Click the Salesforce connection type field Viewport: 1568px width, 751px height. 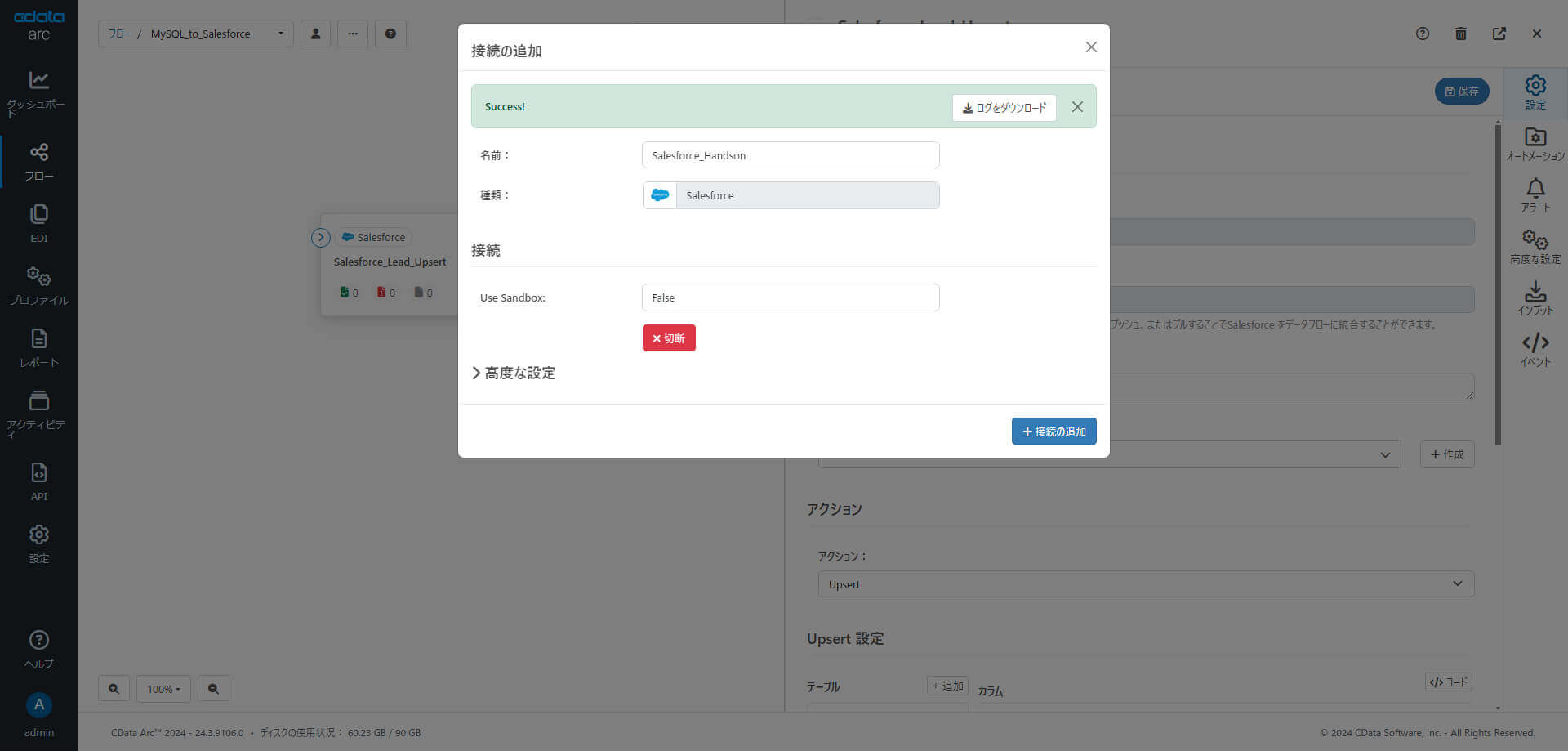[x=791, y=195]
